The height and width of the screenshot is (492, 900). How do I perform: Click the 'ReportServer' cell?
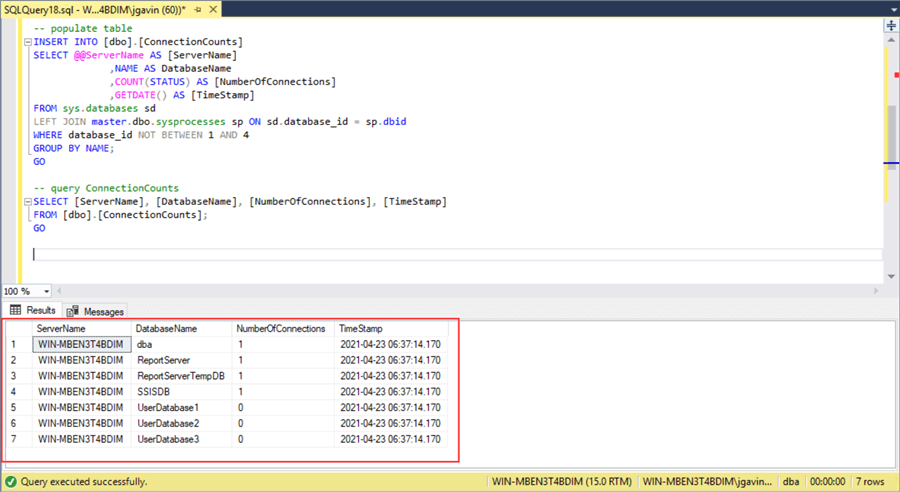(181, 360)
